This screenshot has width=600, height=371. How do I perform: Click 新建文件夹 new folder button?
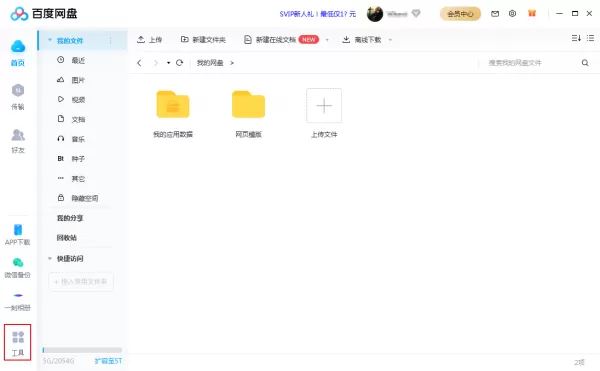pyautogui.click(x=203, y=39)
